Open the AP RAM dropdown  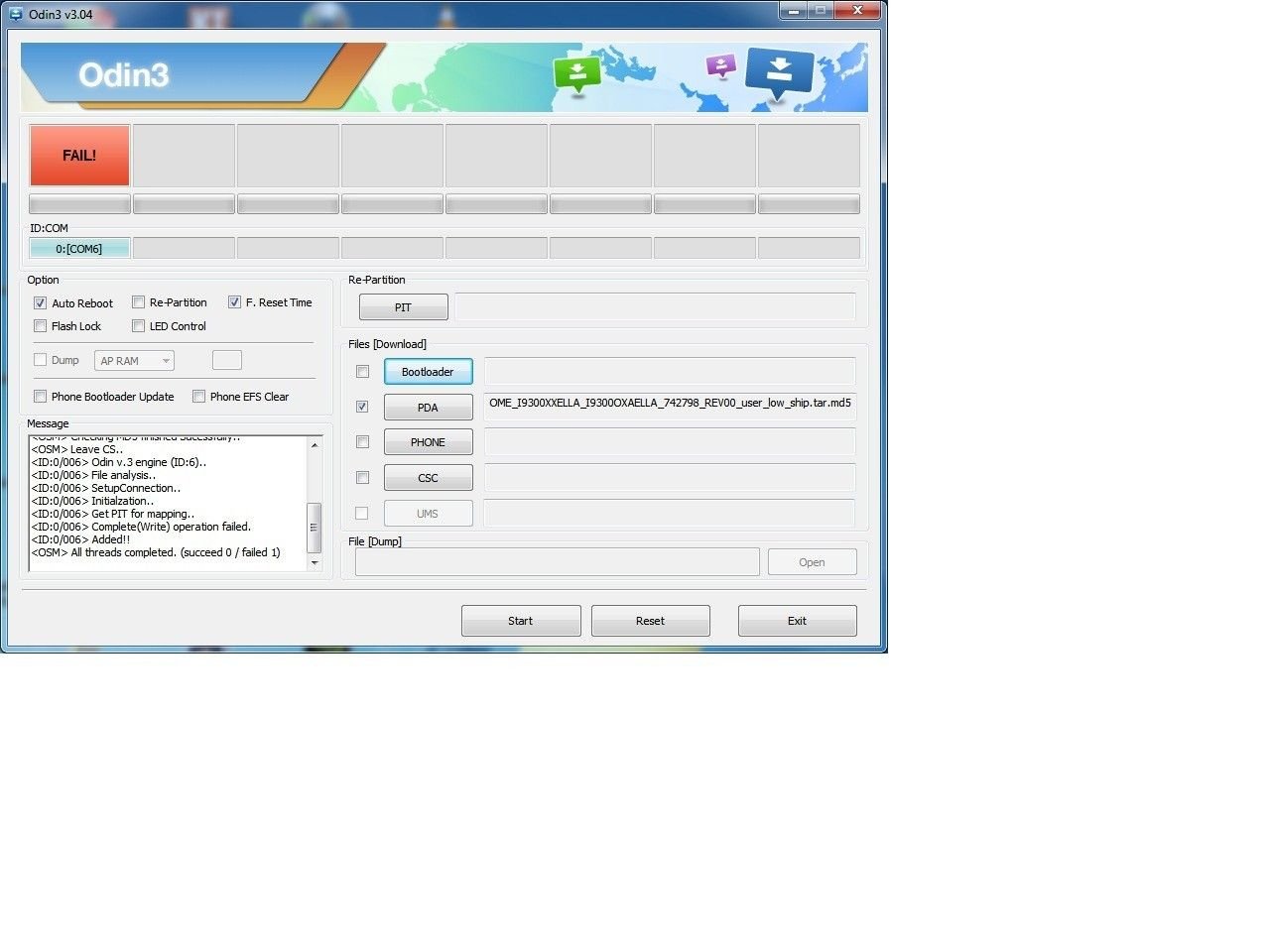point(135,361)
